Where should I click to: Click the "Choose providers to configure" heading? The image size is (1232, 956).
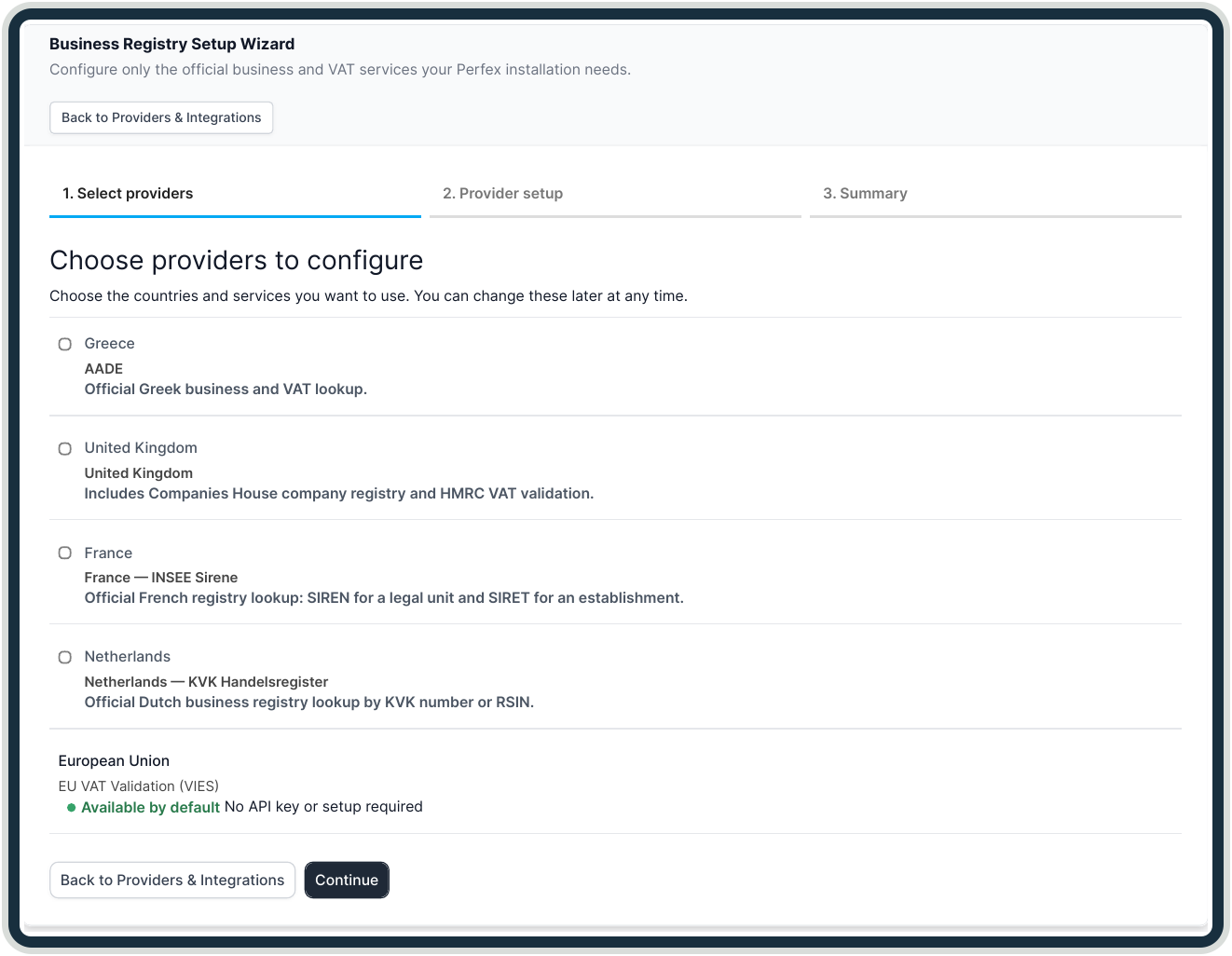(237, 260)
